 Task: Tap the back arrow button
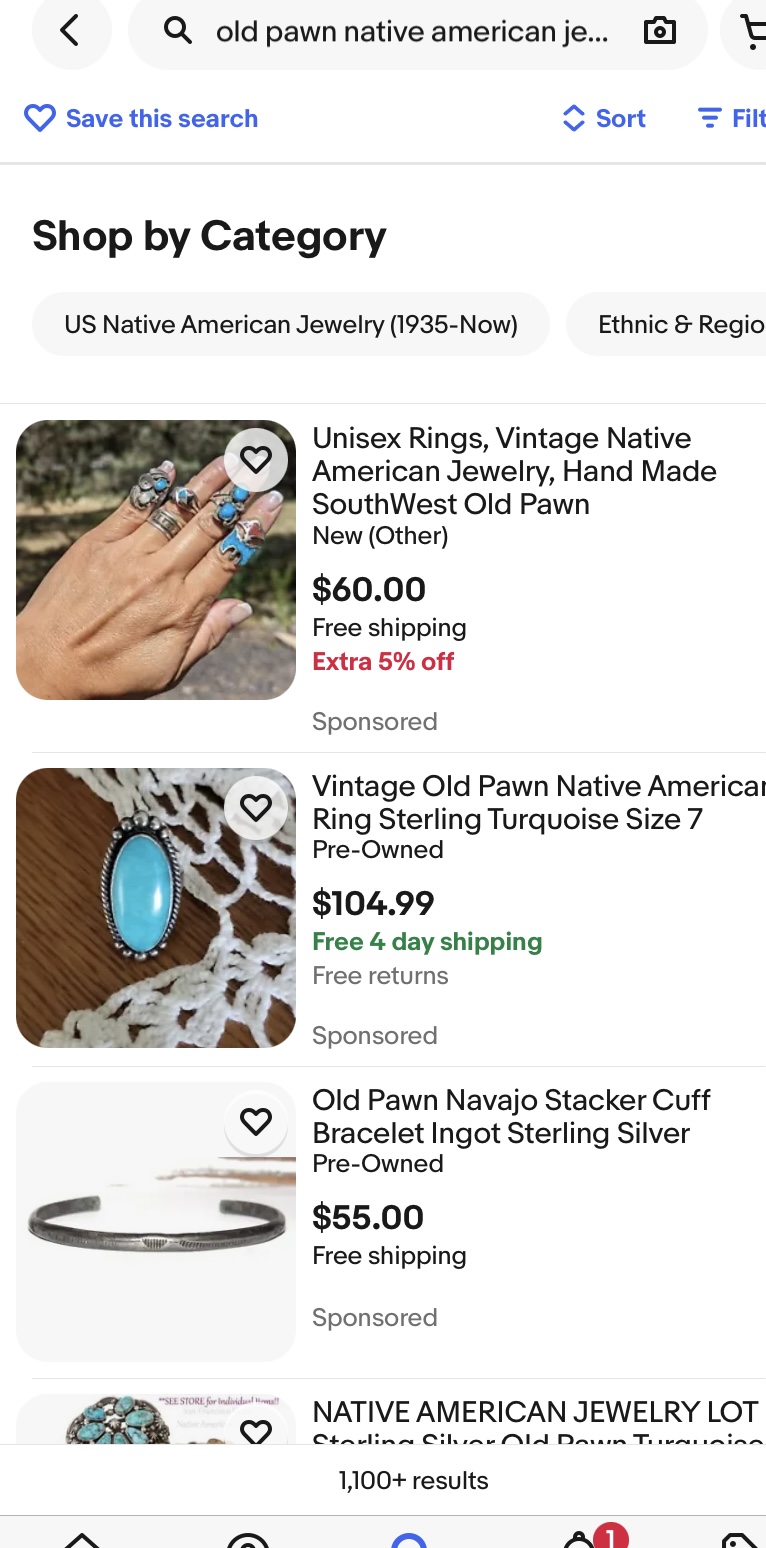click(x=69, y=32)
